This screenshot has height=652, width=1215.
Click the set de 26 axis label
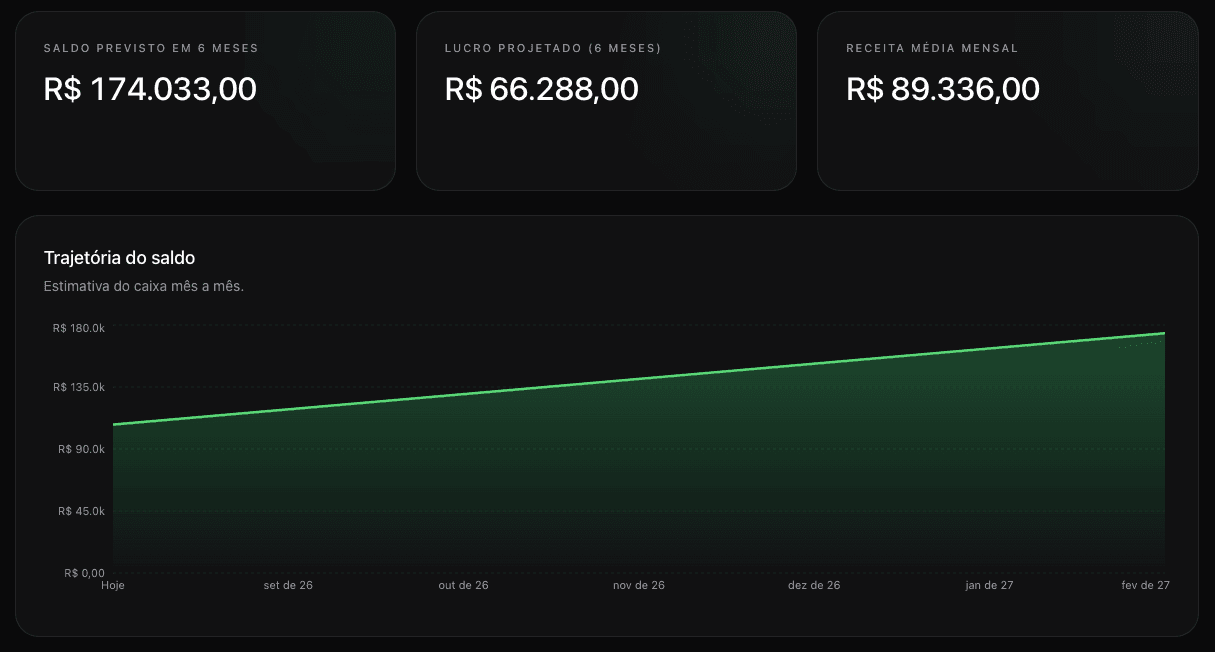pyautogui.click(x=288, y=585)
